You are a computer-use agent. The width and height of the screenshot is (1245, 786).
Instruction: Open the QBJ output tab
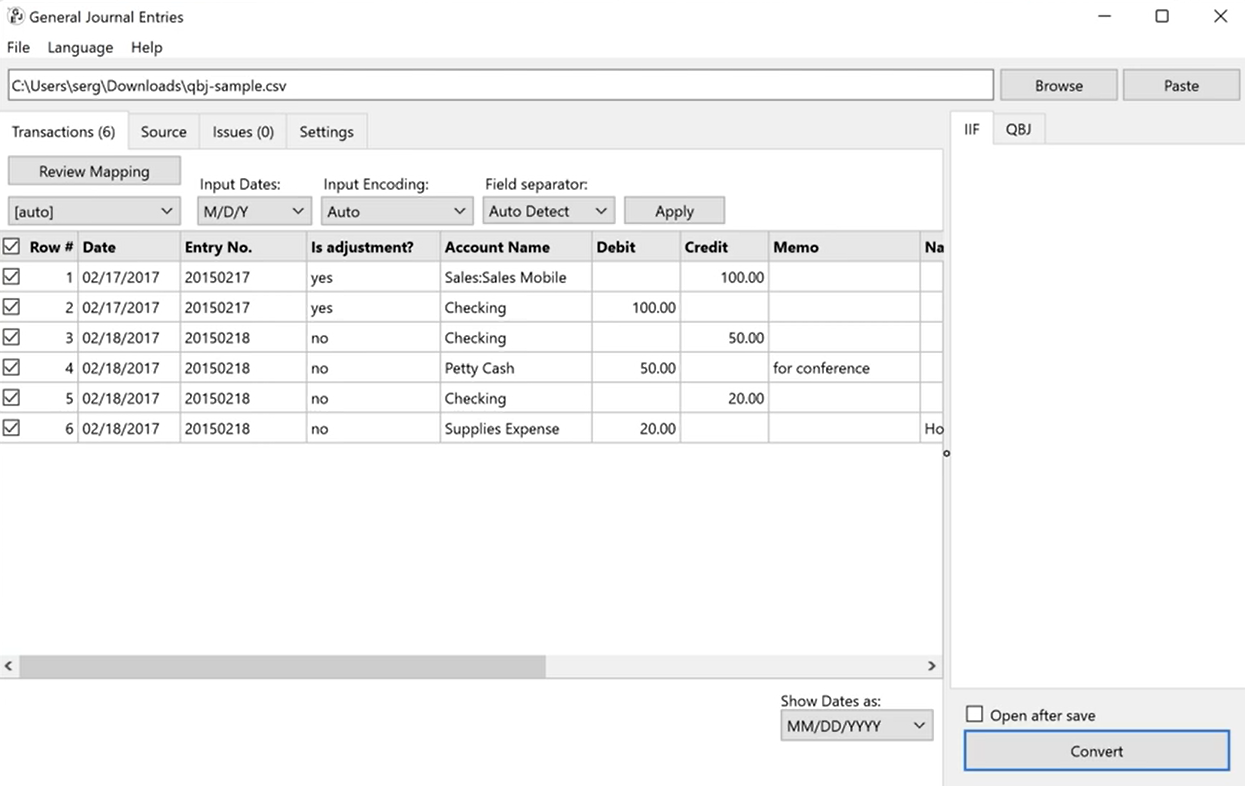point(1019,129)
